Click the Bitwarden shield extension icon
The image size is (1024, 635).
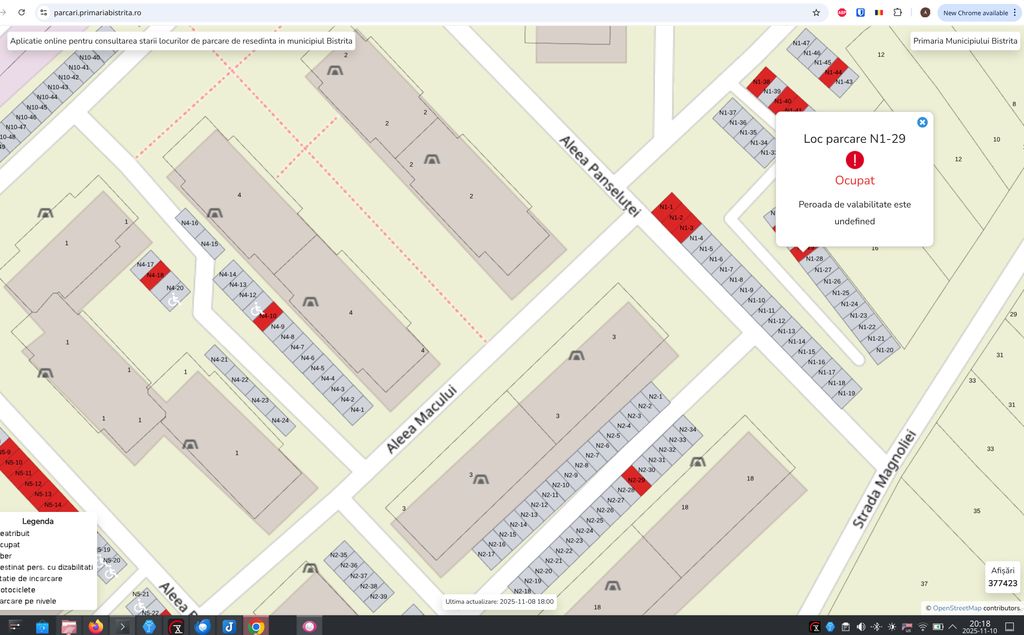pyautogui.click(x=860, y=13)
